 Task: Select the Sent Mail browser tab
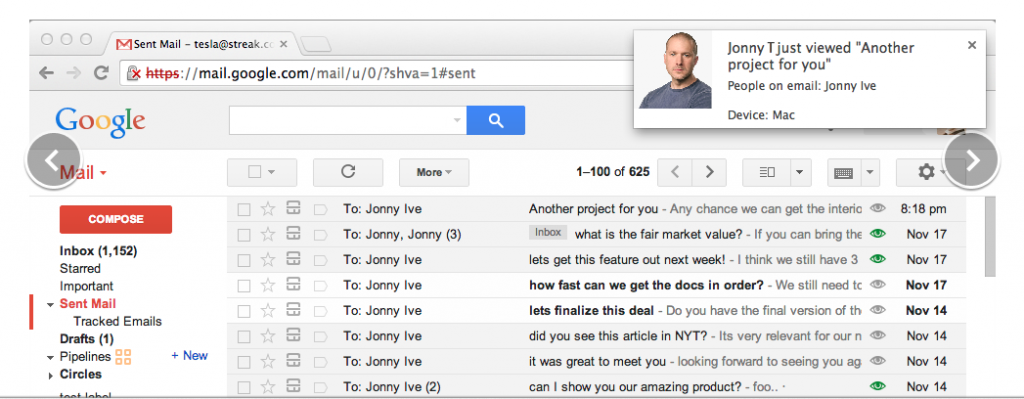pos(201,44)
